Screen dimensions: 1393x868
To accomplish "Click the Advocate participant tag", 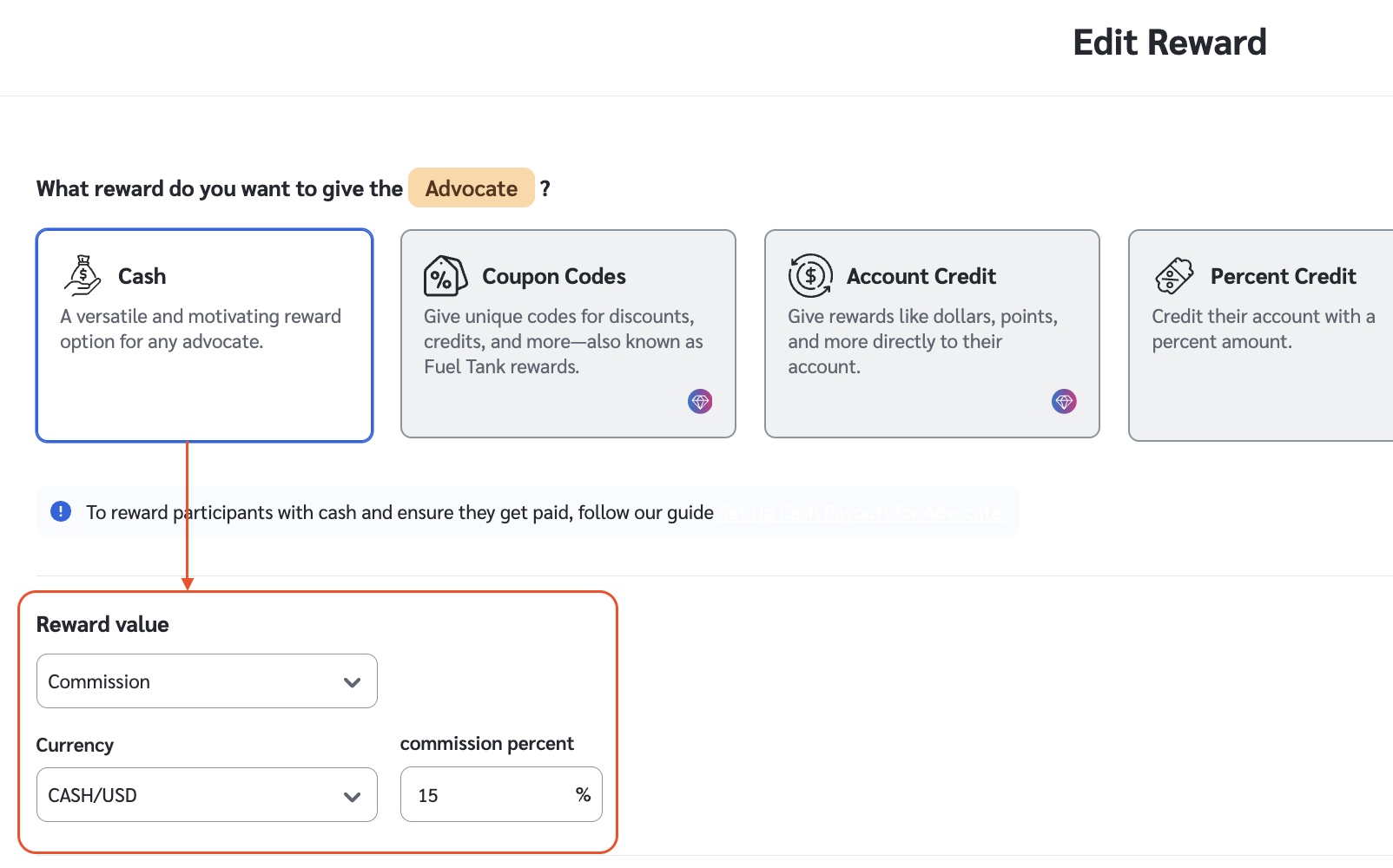I will point(472,188).
